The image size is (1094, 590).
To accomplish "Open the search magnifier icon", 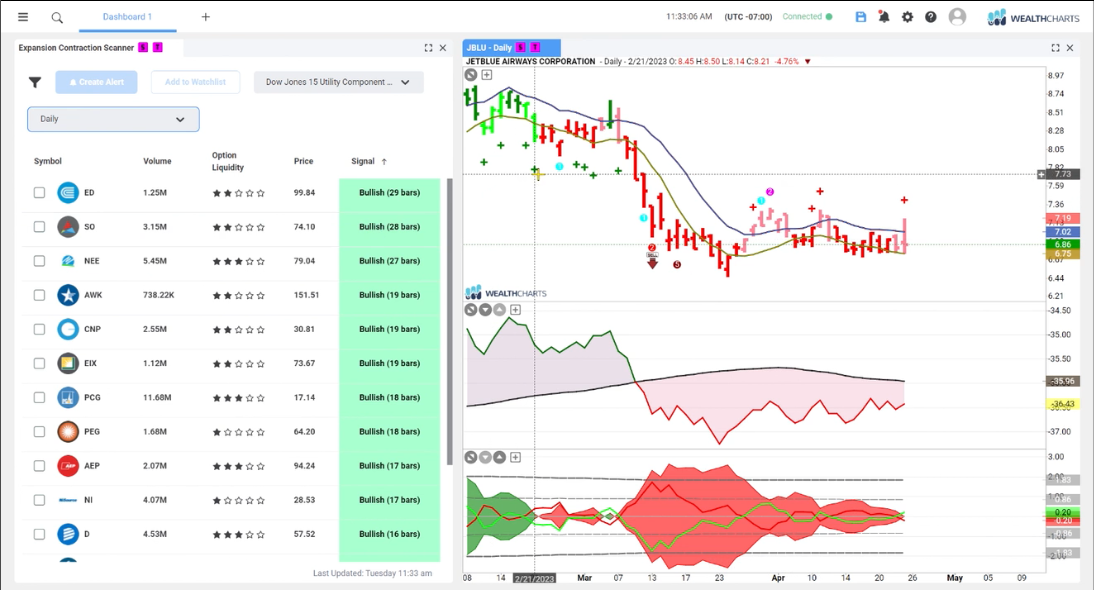I will click(57, 17).
